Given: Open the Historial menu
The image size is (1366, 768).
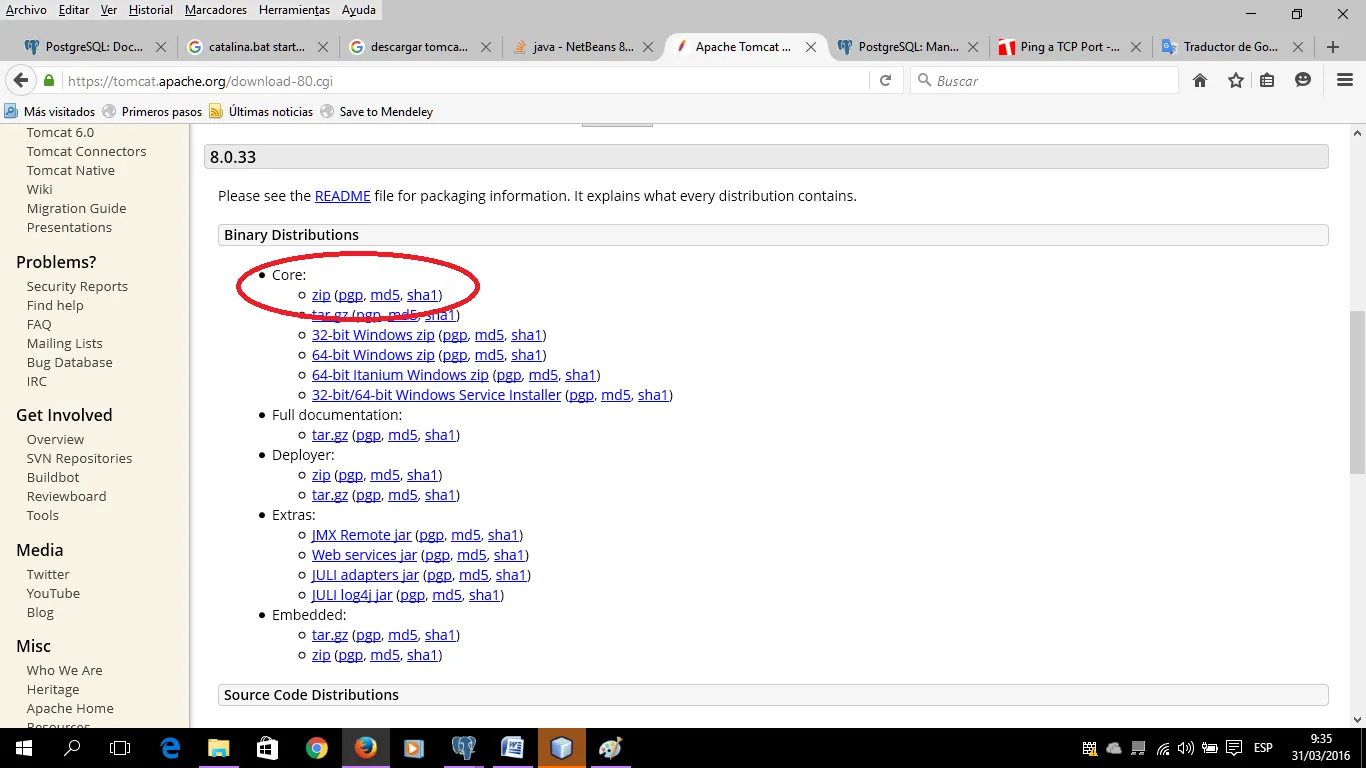Looking at the screenshot, I should [150, 10].
